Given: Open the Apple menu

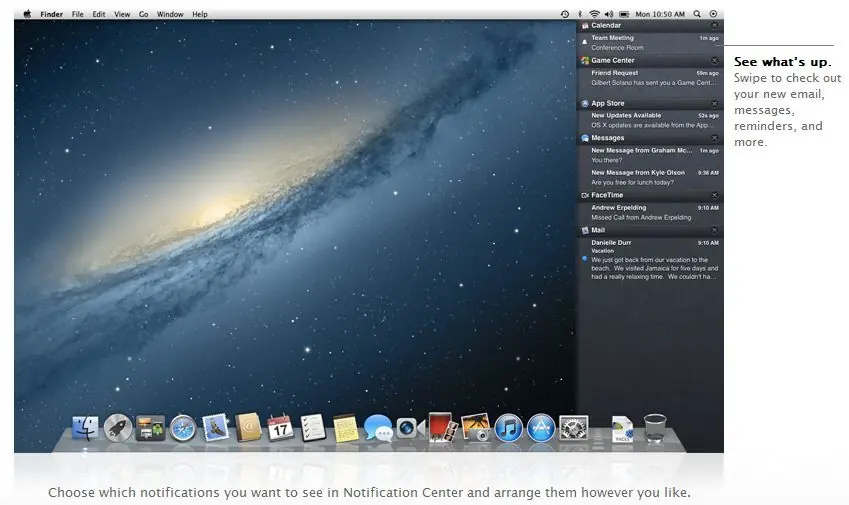Looking at the screenshot, I should coord(27,14).
